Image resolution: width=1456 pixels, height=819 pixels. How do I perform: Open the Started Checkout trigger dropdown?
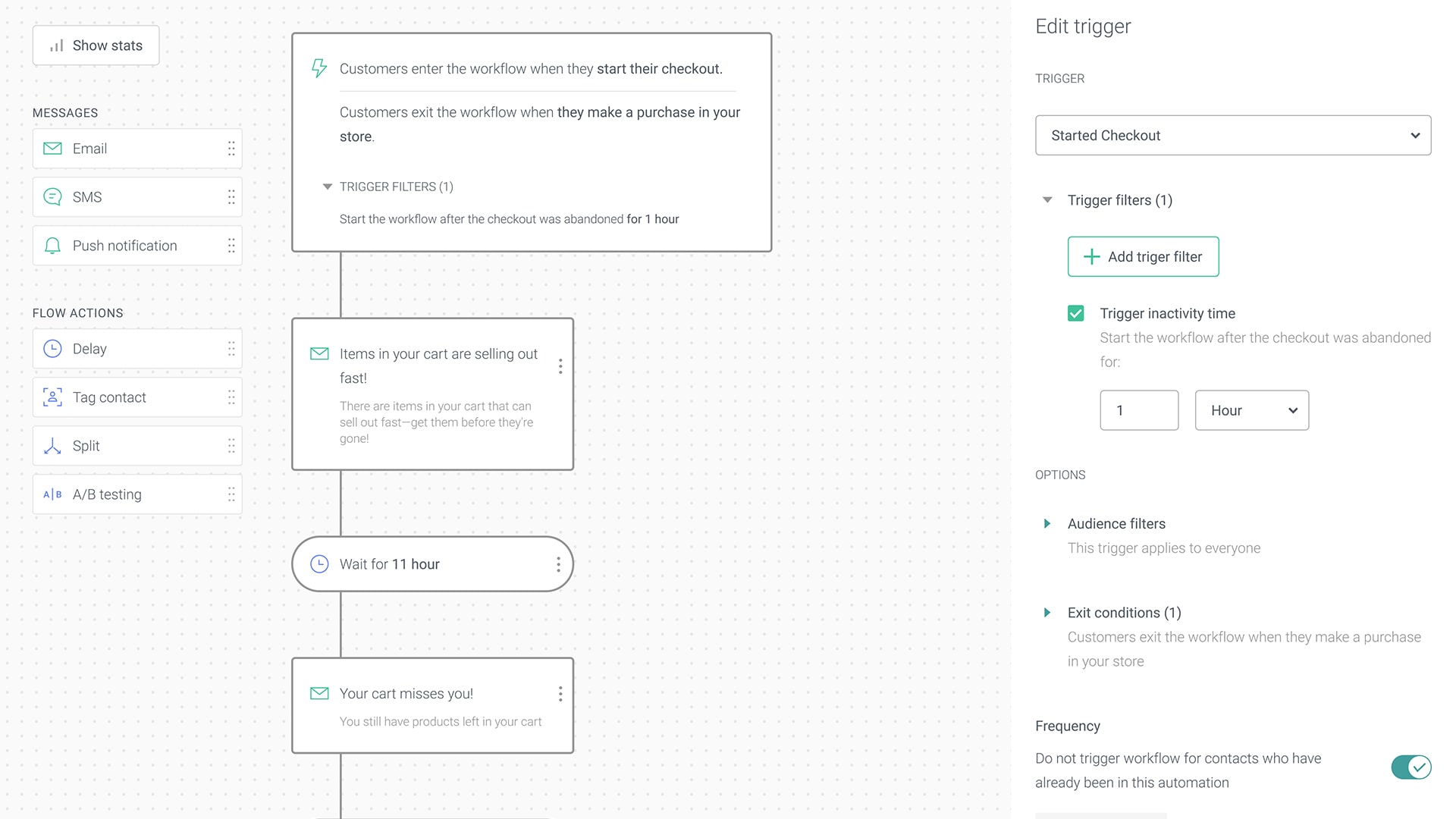pos(1233,136)
